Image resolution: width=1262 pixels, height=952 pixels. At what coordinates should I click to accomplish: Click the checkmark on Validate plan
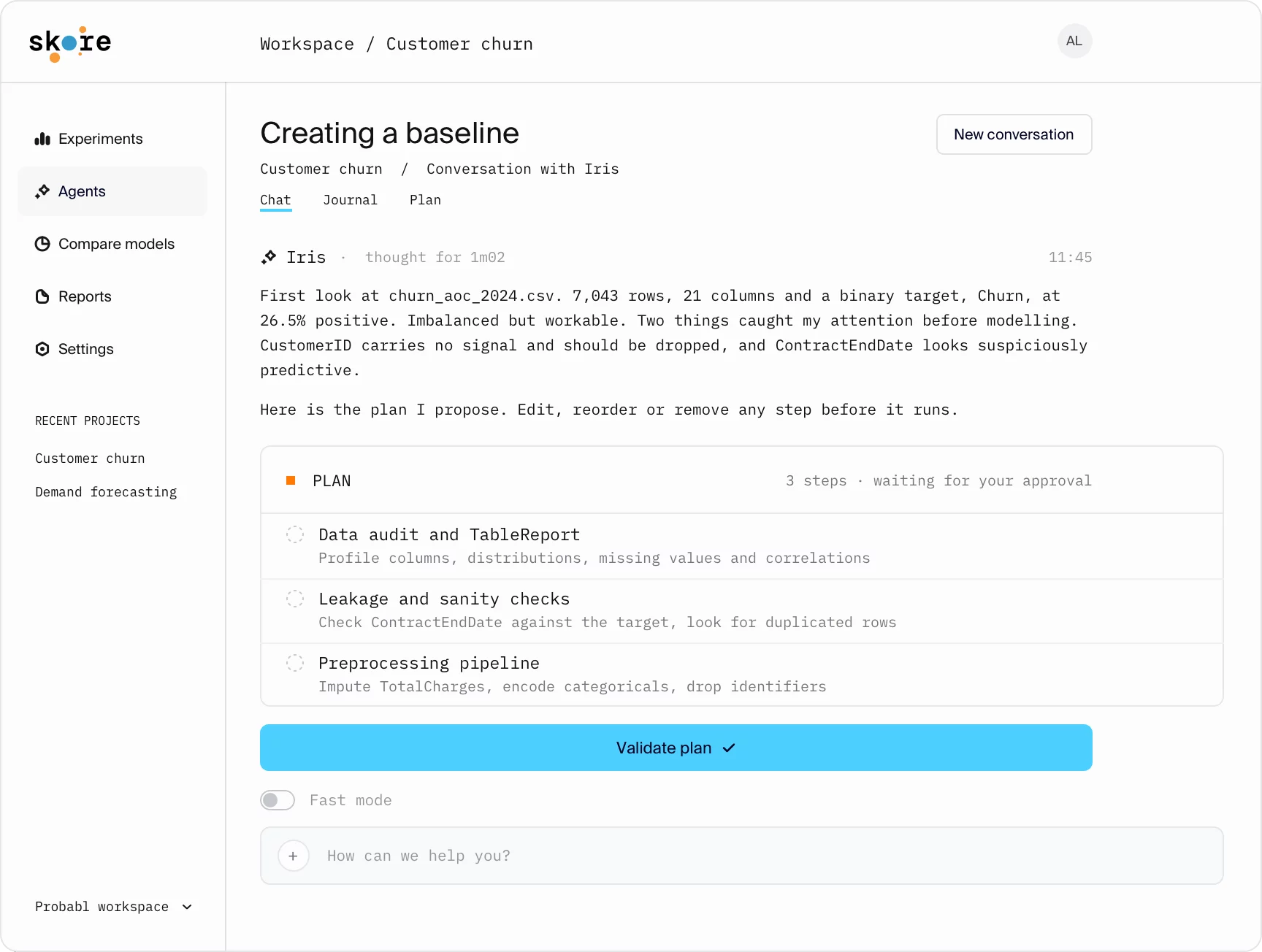point(729,748)
